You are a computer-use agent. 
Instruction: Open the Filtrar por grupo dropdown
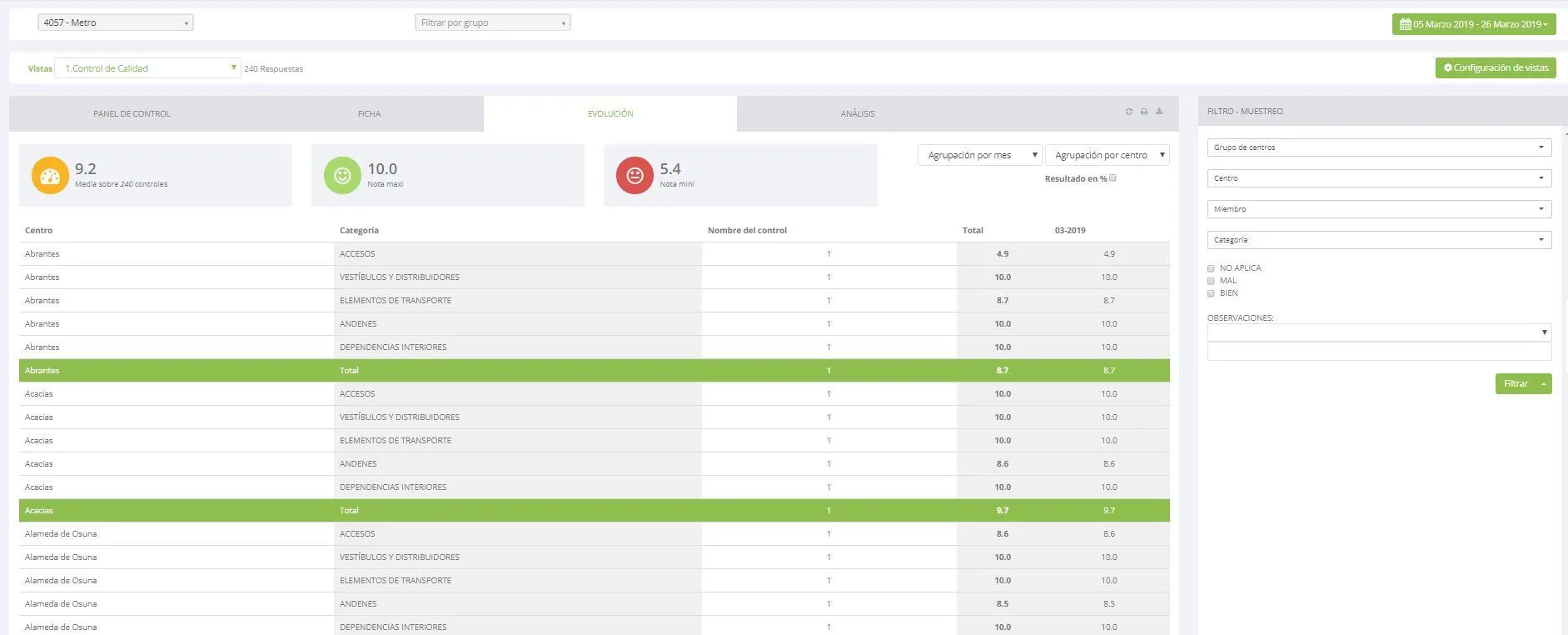493,22
